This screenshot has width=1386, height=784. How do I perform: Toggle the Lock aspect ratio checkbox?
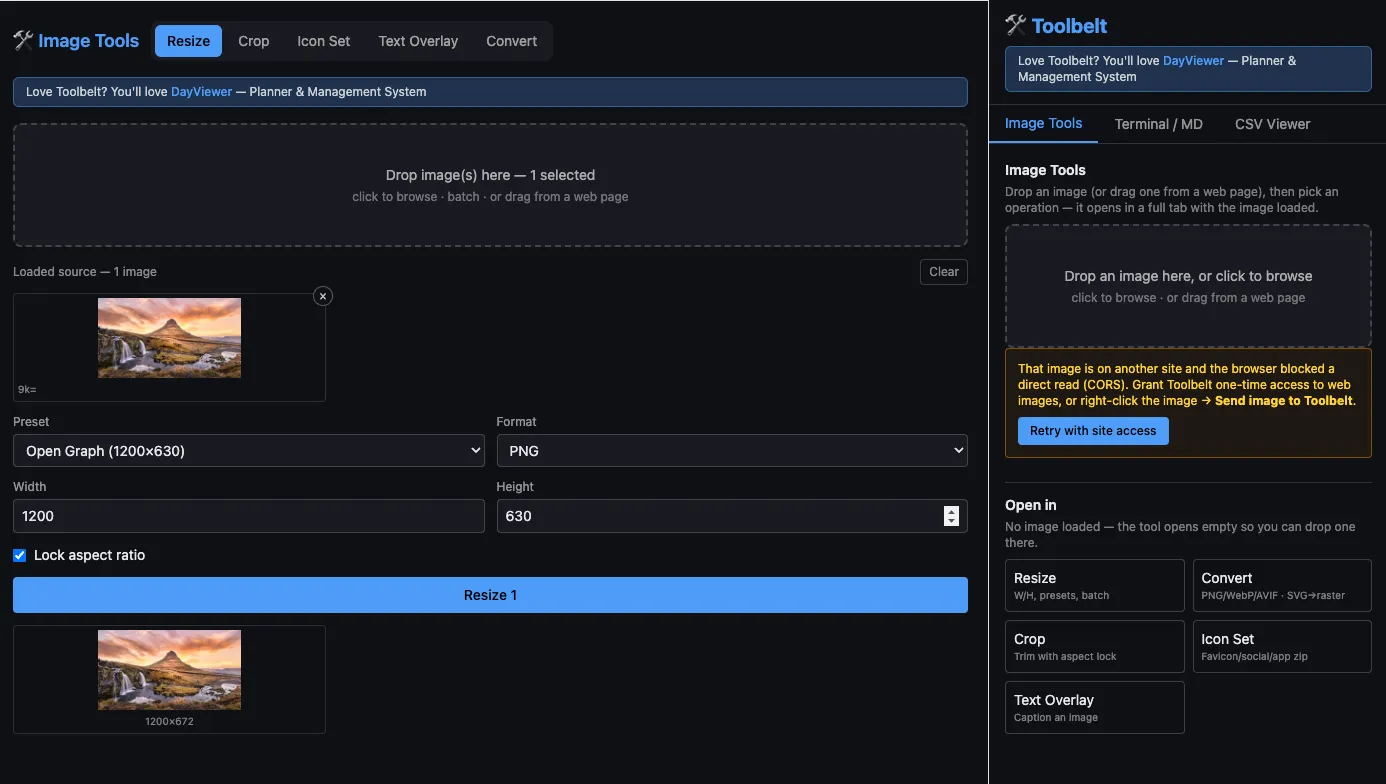tap(19, 555)
